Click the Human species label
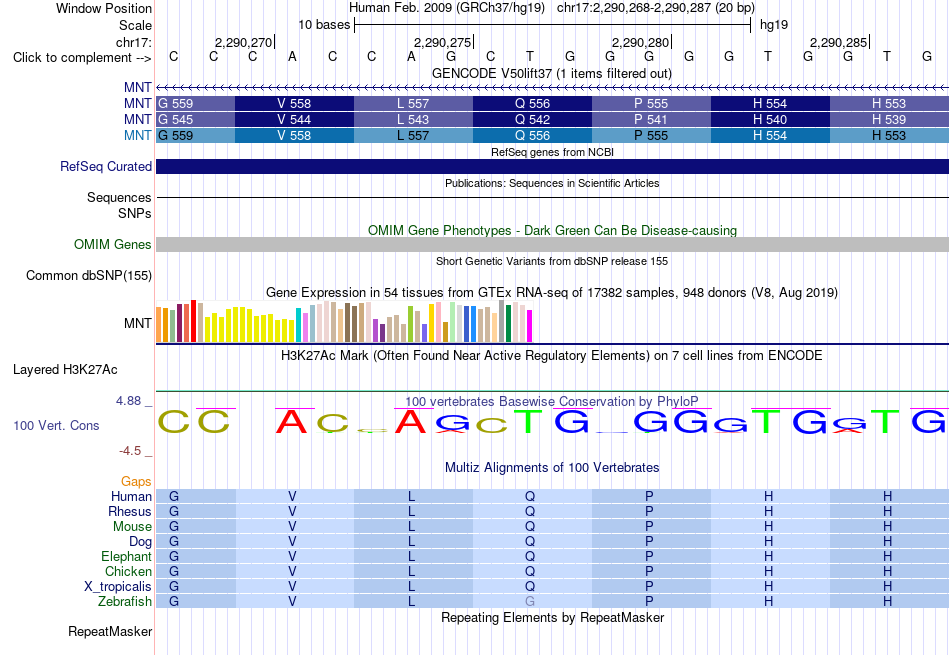This screenshot has width=950, height=655. pos(131,496)
